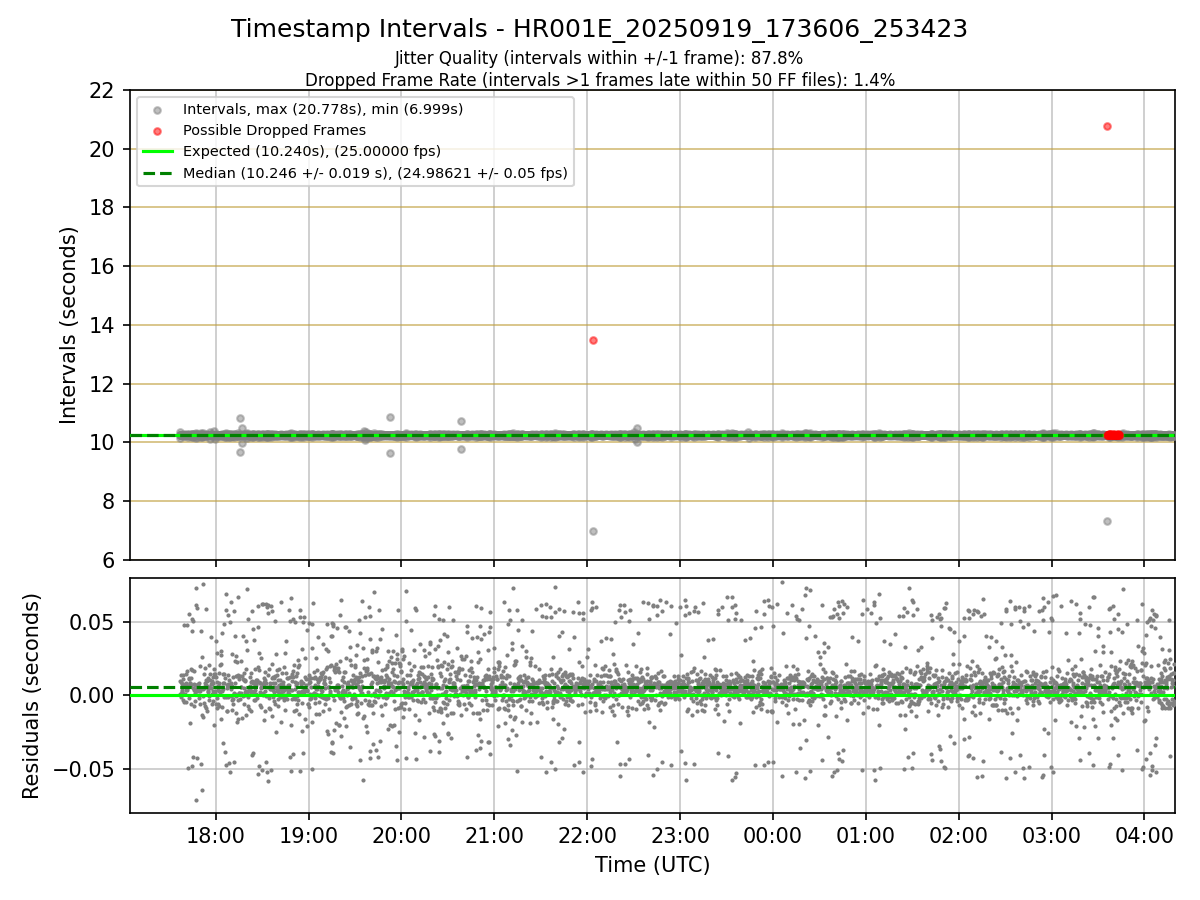This screenshot has height=900, width=1200.
Task: Select the 'Intervals (seconds)' y-axis label
Action: (68, 325)
